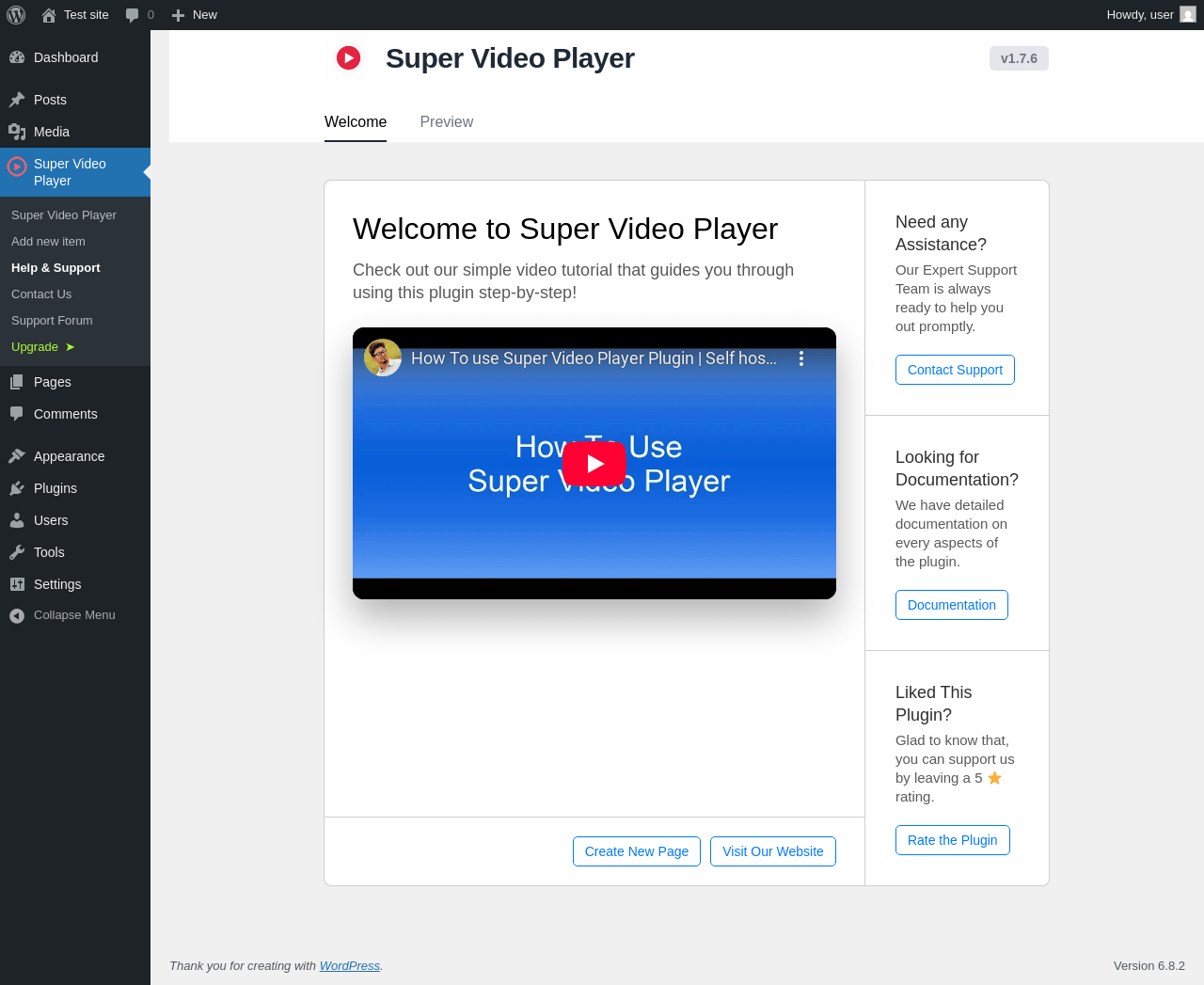The width and height of the screenshot is (1204, 985).
Task: Click the user avatar beside Howdy, user
Action: pos(1188,15)
